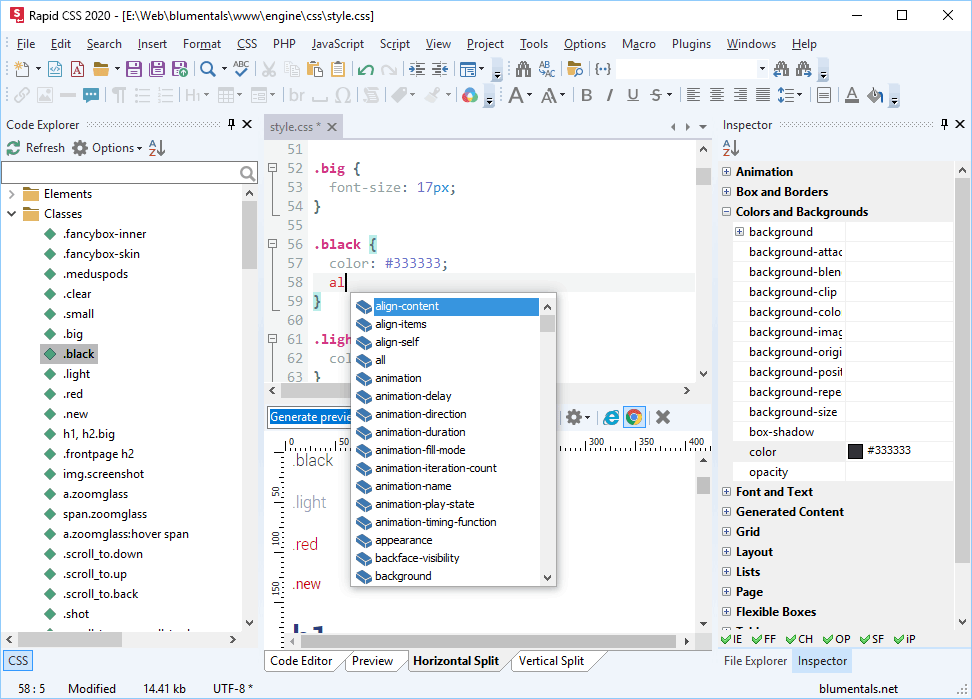Click the Paste icon
The width and height of the screenshot is (972, 699).
point(315,69)
